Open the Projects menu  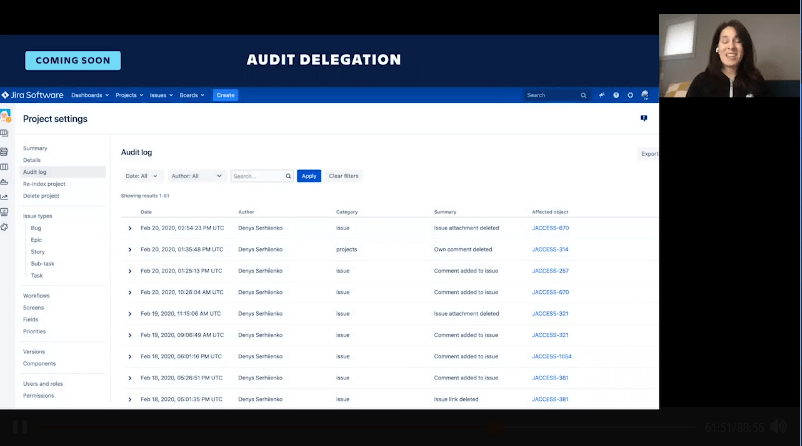tap(129, 95)
